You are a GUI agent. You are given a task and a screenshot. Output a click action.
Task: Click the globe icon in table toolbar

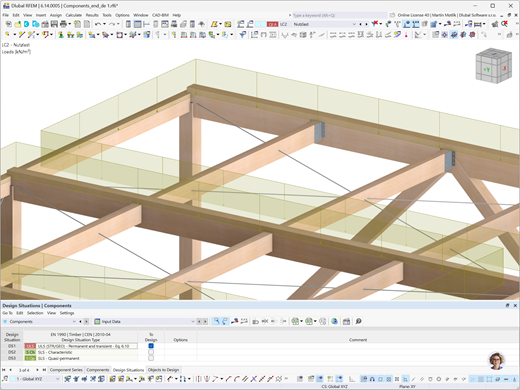(334, 321)
